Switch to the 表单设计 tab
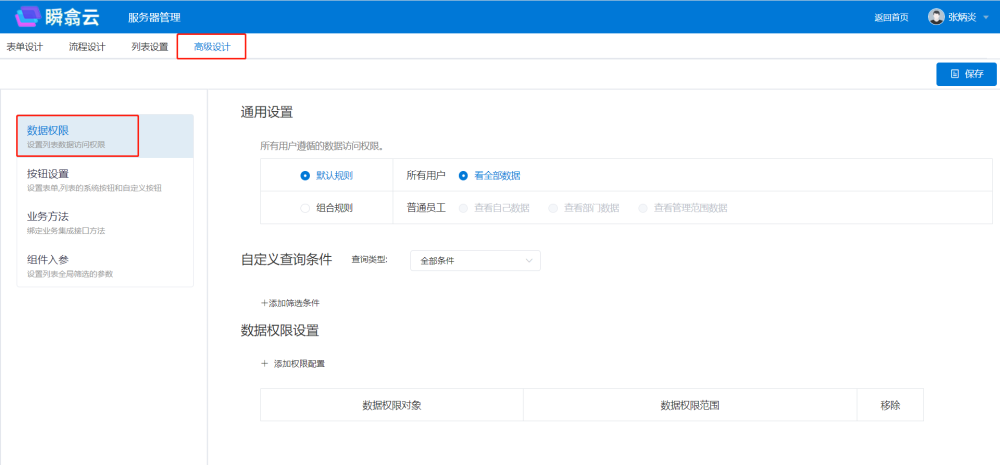The height and width of the screenshot is (465, 1000). point(25,46)
